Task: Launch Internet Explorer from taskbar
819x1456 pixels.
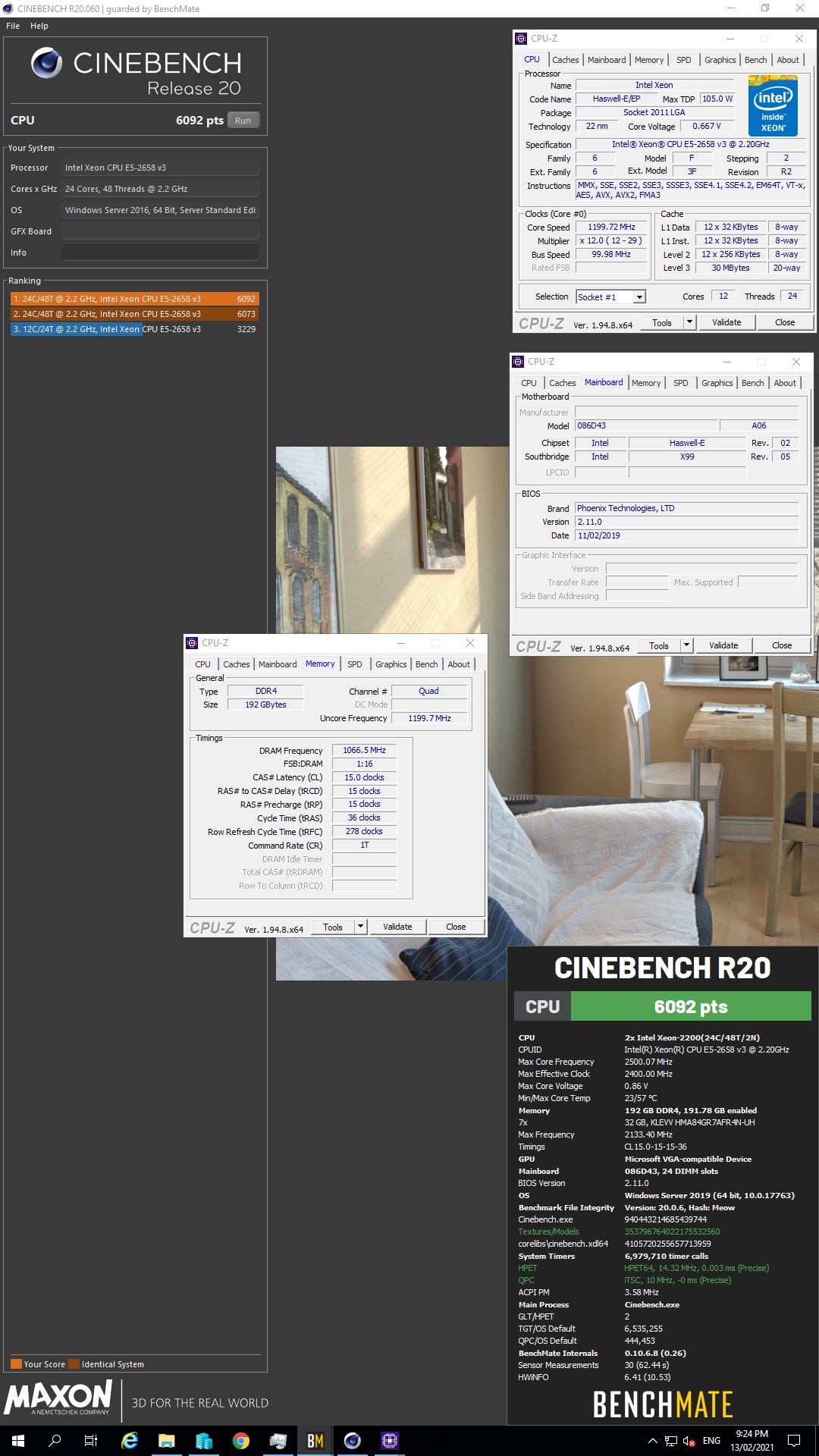Action: 130,1440
